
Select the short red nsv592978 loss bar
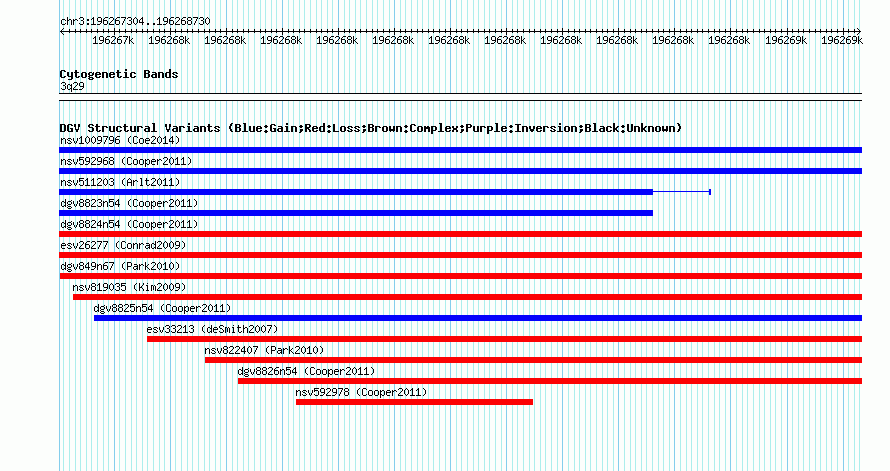click(414, 402)
